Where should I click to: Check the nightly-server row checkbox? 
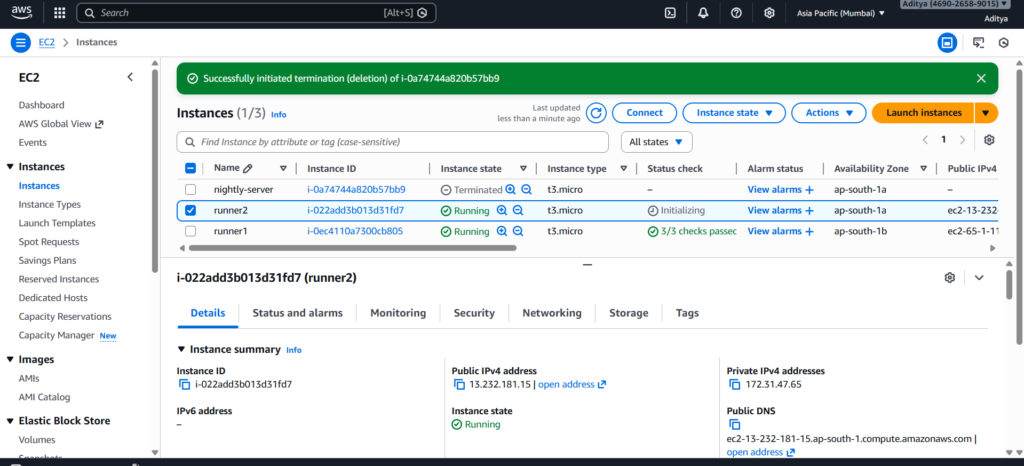pos(191,189)
